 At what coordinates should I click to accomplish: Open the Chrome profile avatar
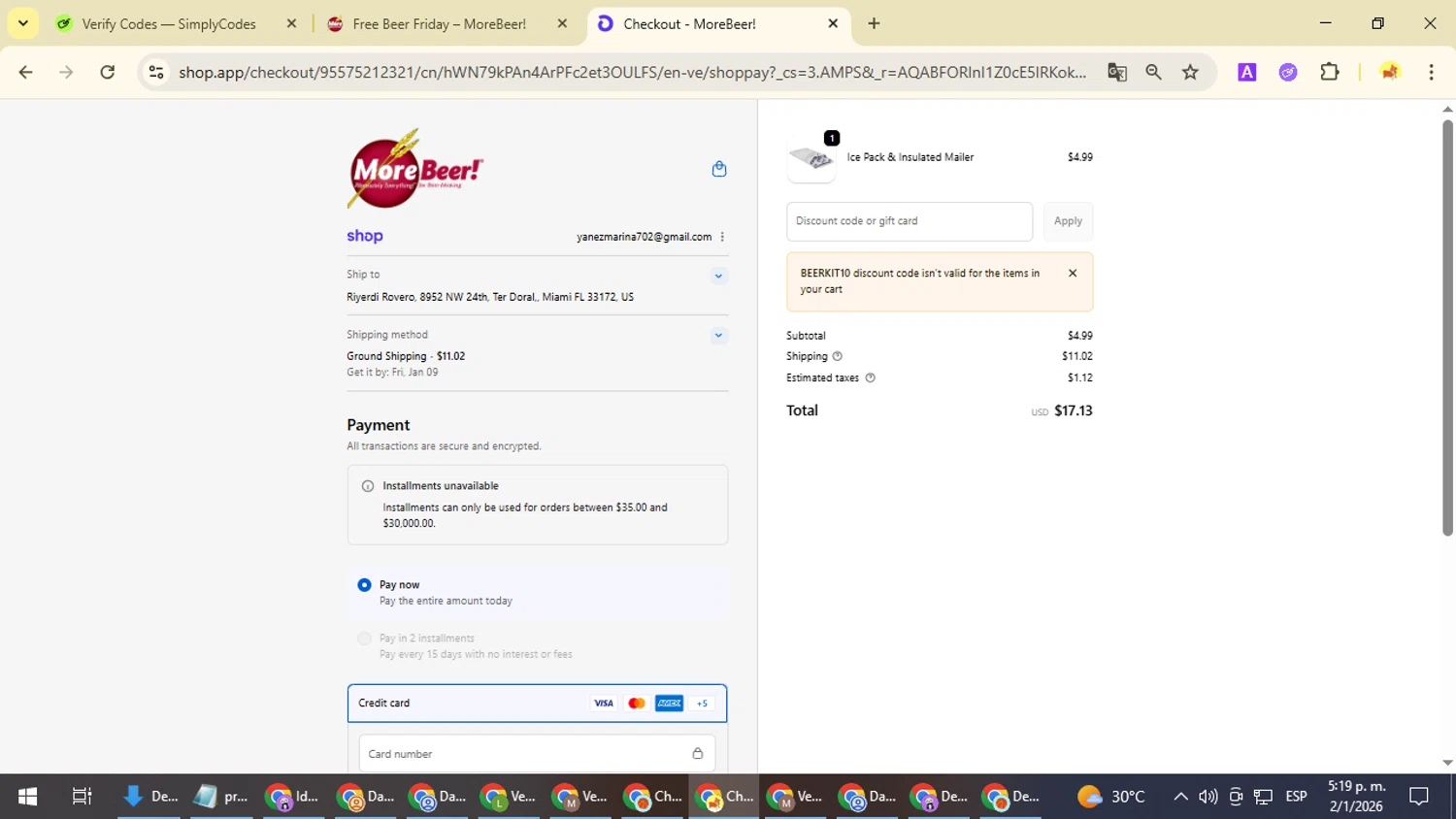click(1390, 72)
